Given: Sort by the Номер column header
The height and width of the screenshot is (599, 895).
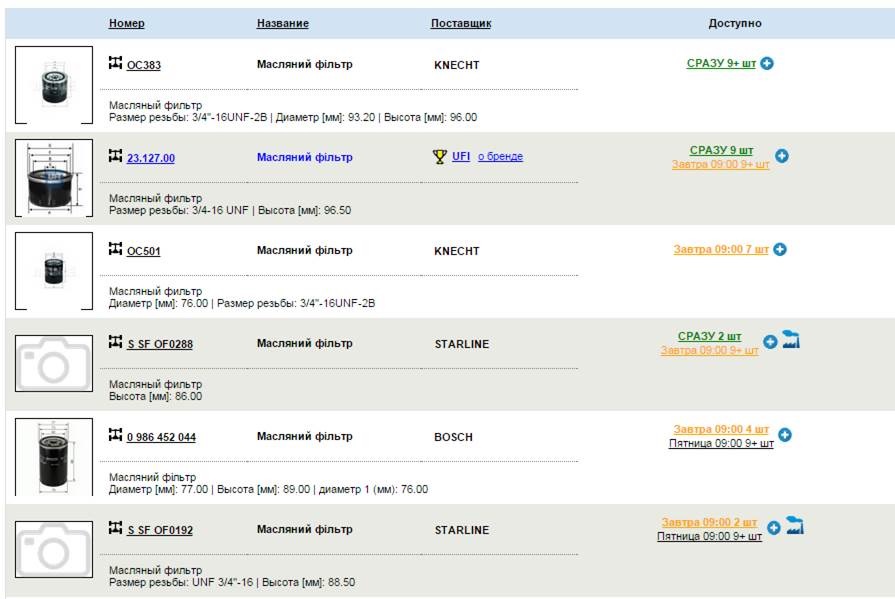Looking at the screenshot, I should point(126,23).
